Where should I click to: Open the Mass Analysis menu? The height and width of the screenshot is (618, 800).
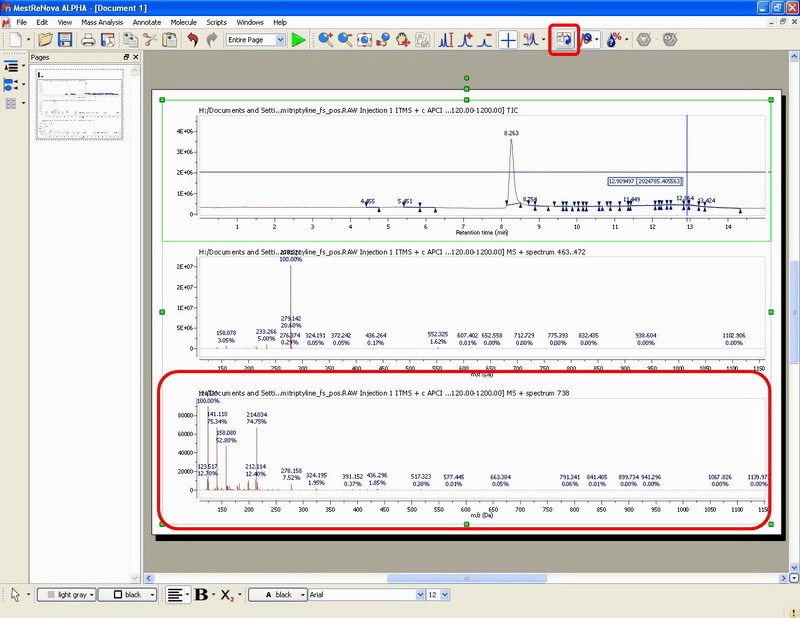tap(103, 21)
